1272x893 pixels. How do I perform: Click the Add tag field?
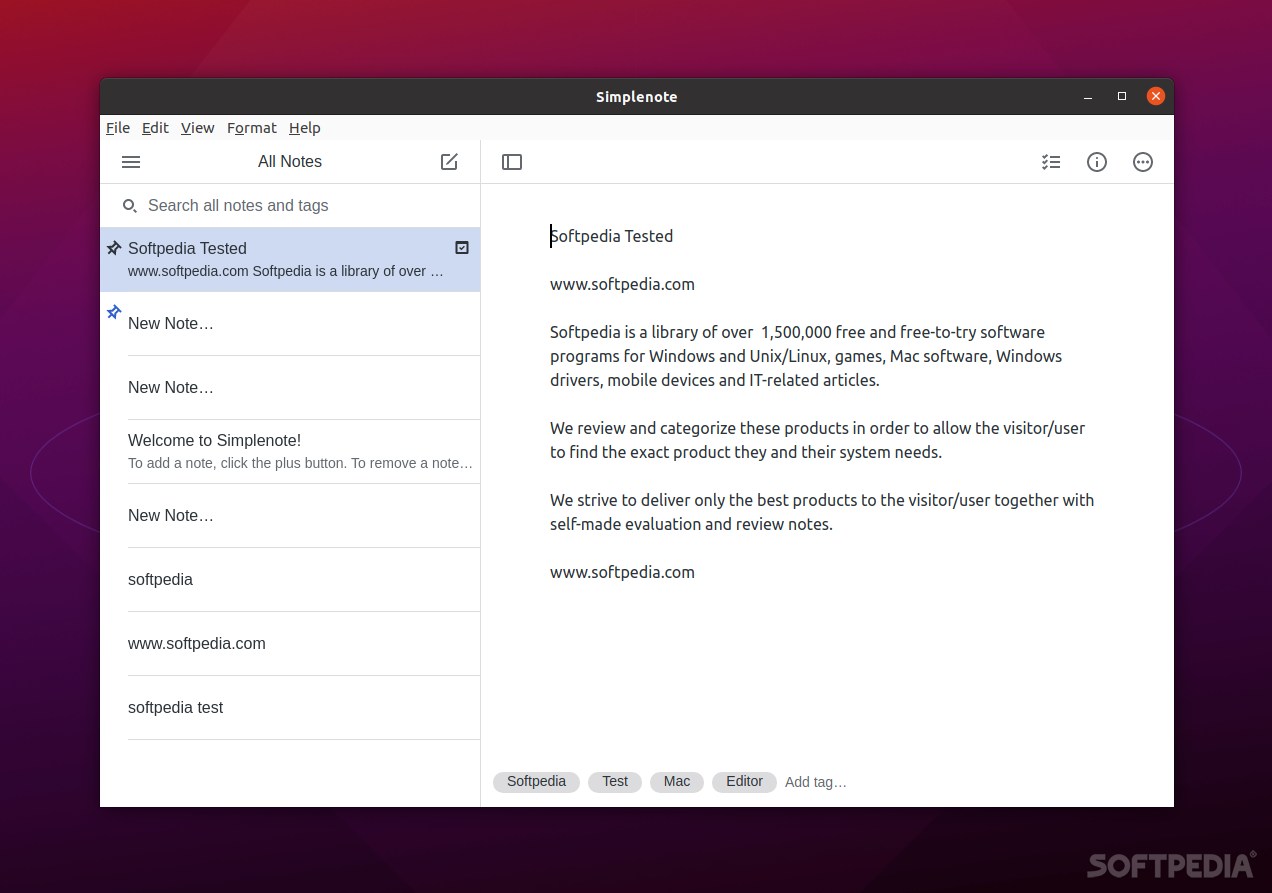(816, 782)
